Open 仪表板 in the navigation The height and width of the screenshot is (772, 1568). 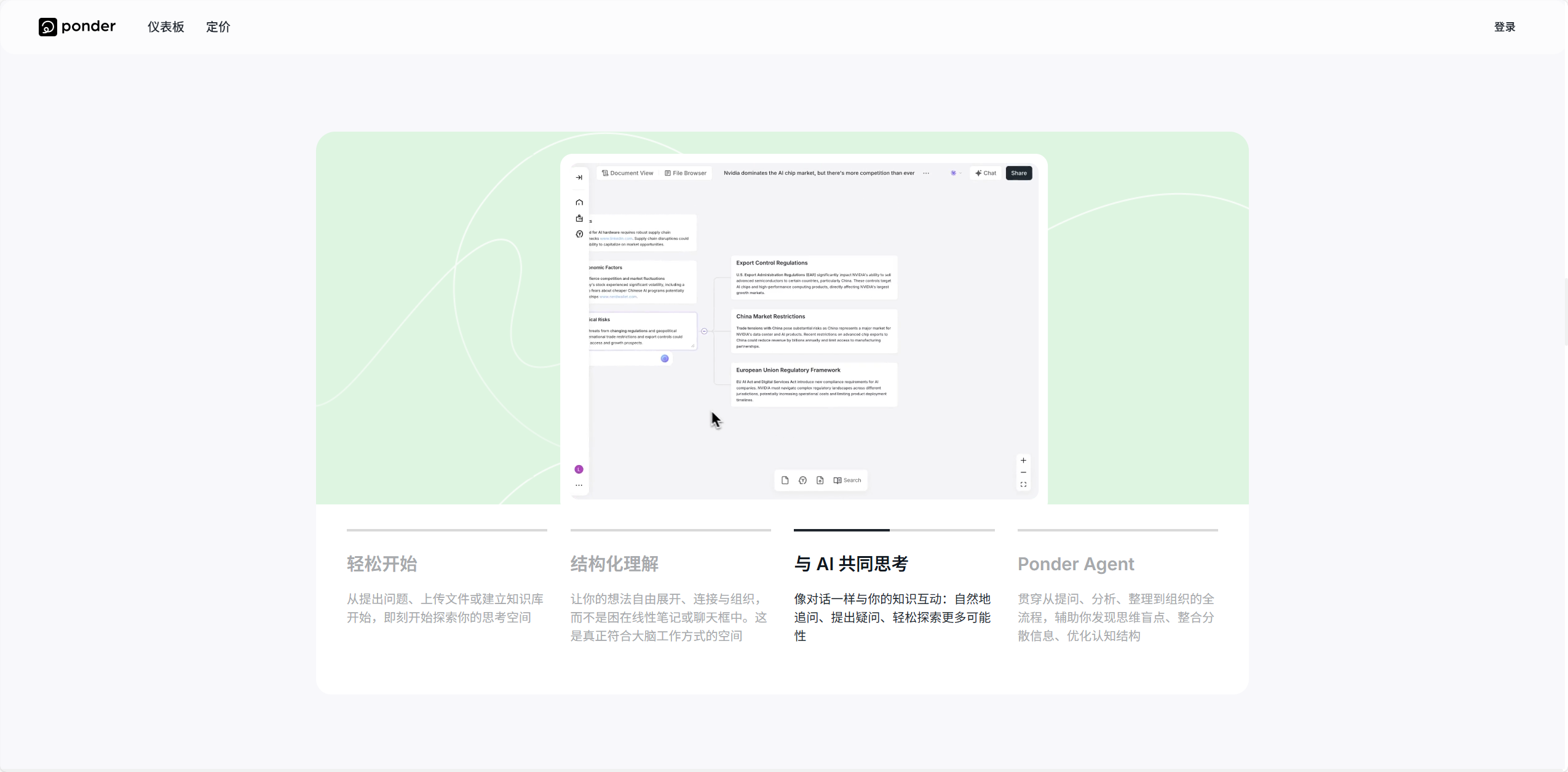coord(166,26)
